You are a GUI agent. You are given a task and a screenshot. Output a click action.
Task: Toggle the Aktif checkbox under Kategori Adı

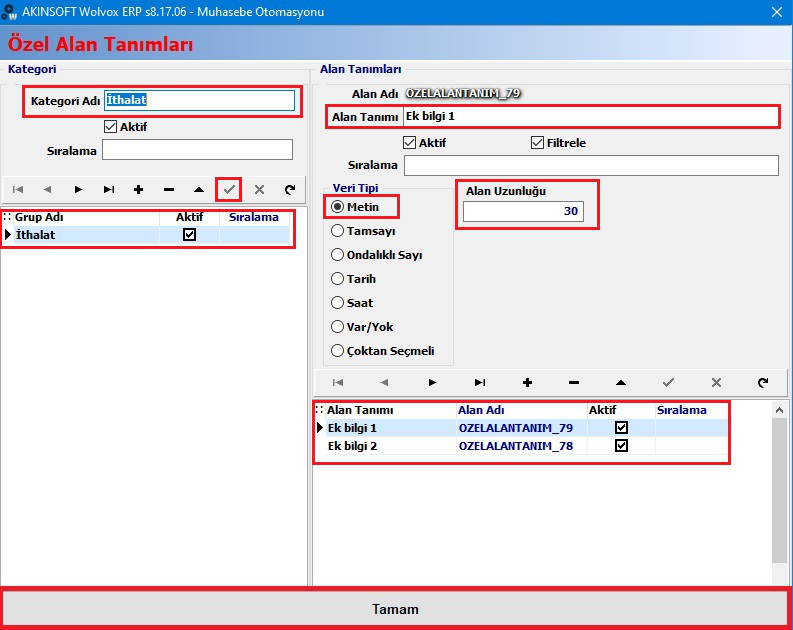[110, 126]
